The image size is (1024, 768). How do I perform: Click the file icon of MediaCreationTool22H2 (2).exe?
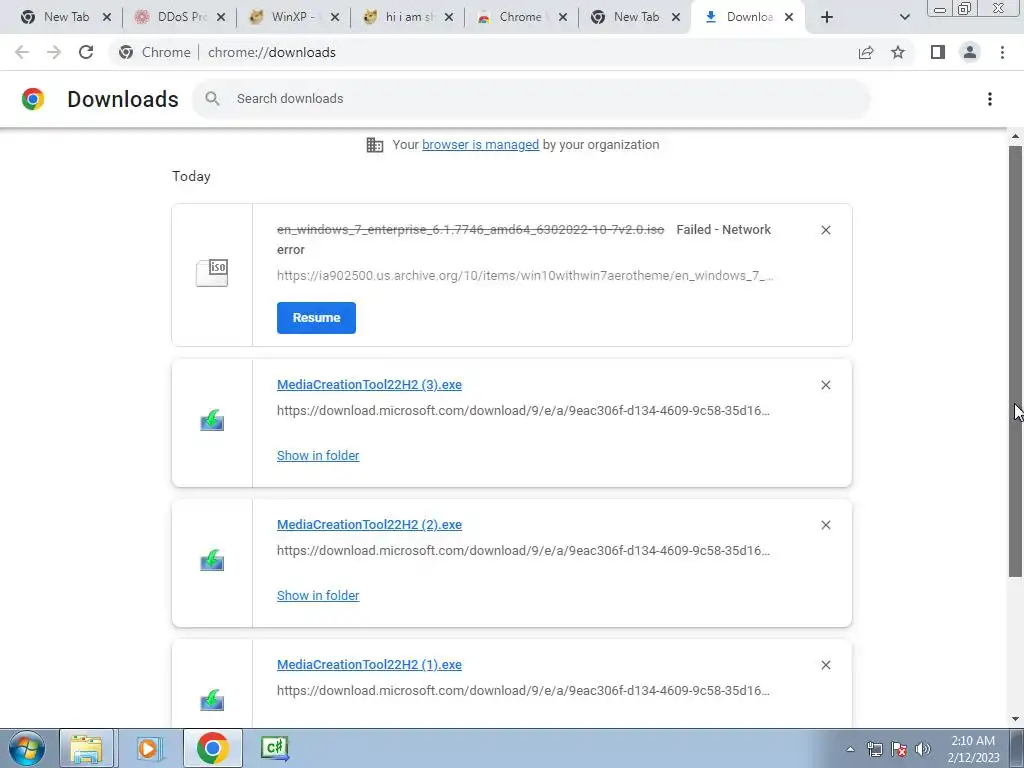[x=212, y=560]
